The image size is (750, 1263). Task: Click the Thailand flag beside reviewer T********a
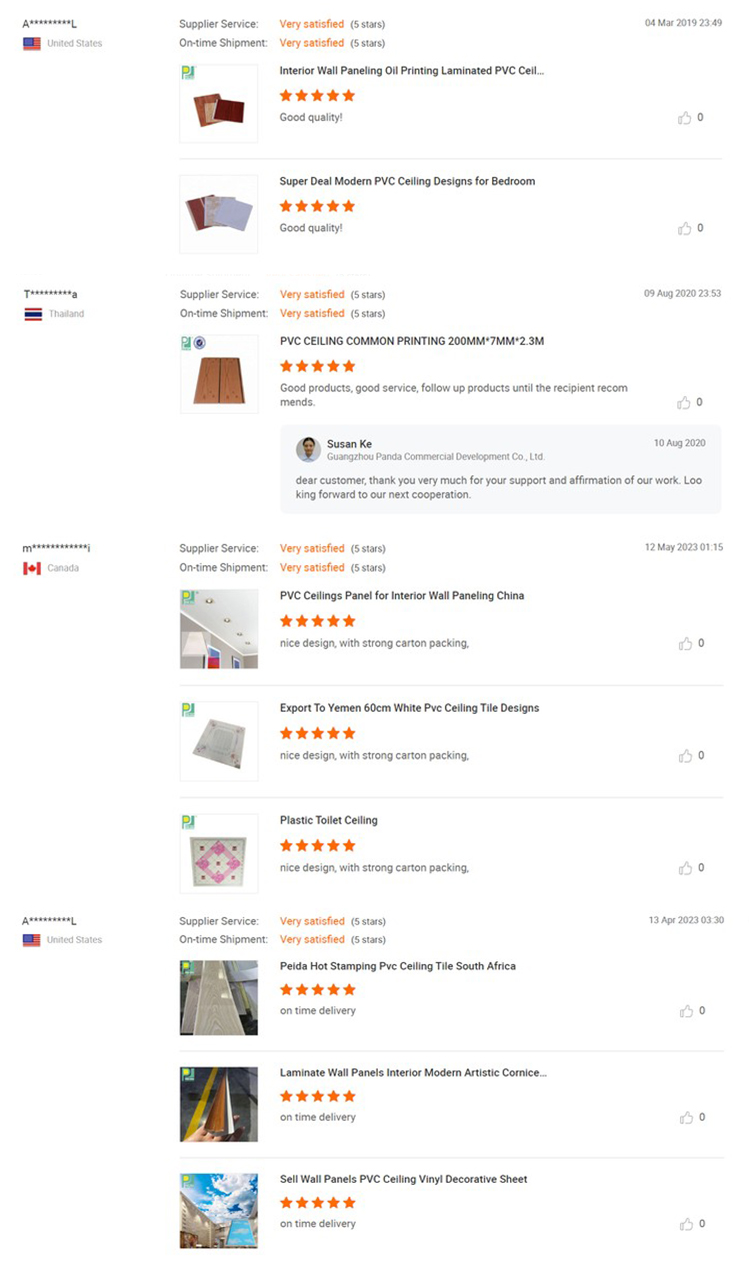[x=31, y=313]
